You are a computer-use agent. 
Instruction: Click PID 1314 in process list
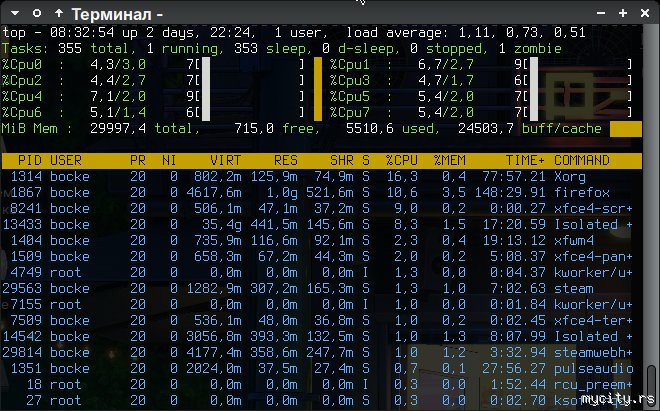[26, 177]
